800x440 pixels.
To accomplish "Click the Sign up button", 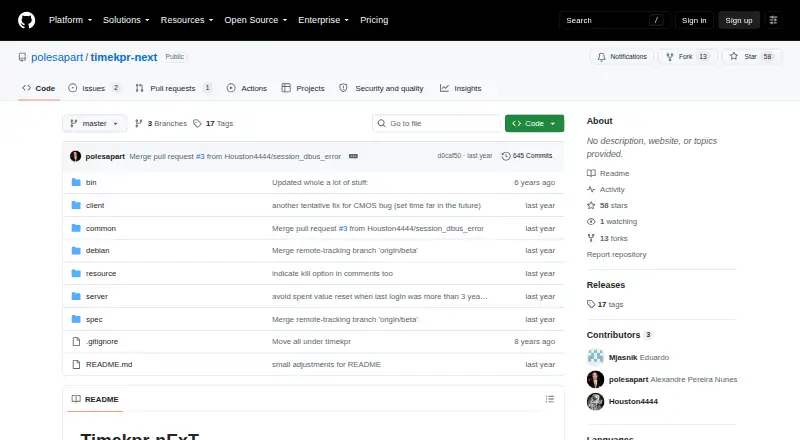I will point(739,20).
